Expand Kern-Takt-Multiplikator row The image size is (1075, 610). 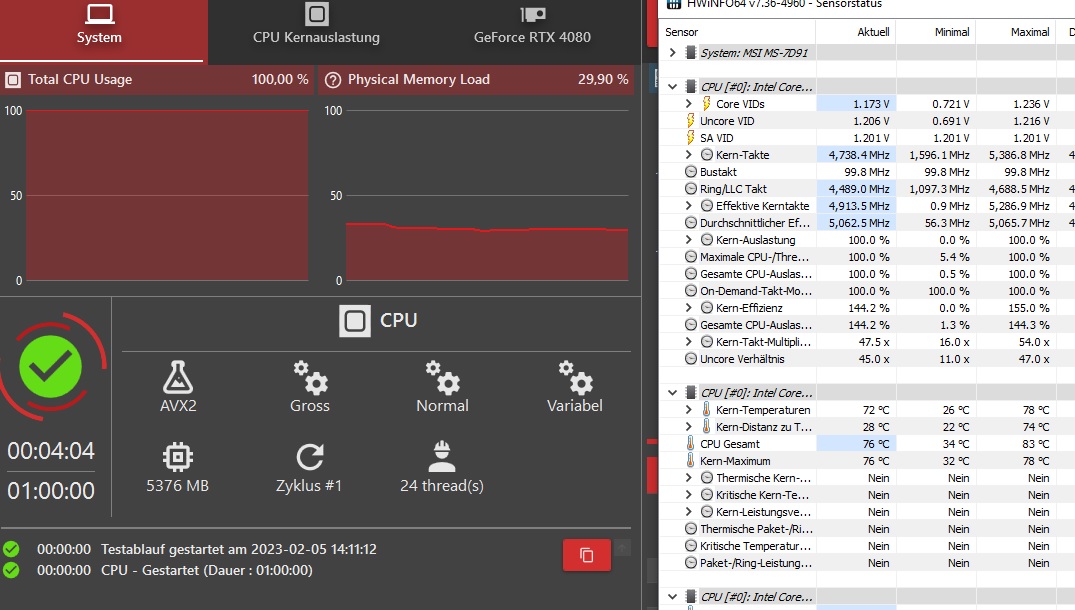pos(689,341)
